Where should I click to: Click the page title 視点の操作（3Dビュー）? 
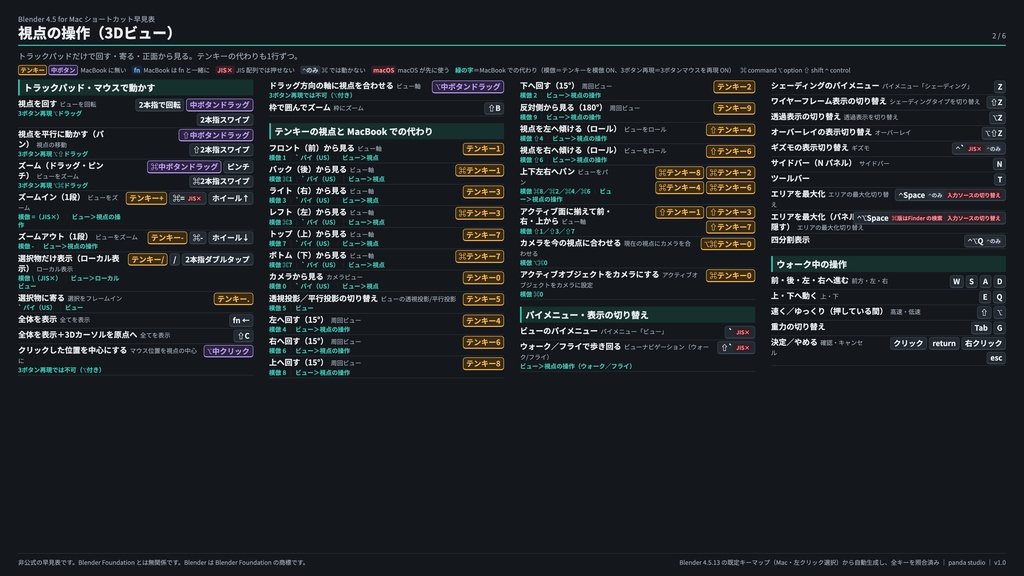pyautogui.click(x=96, y=33)
